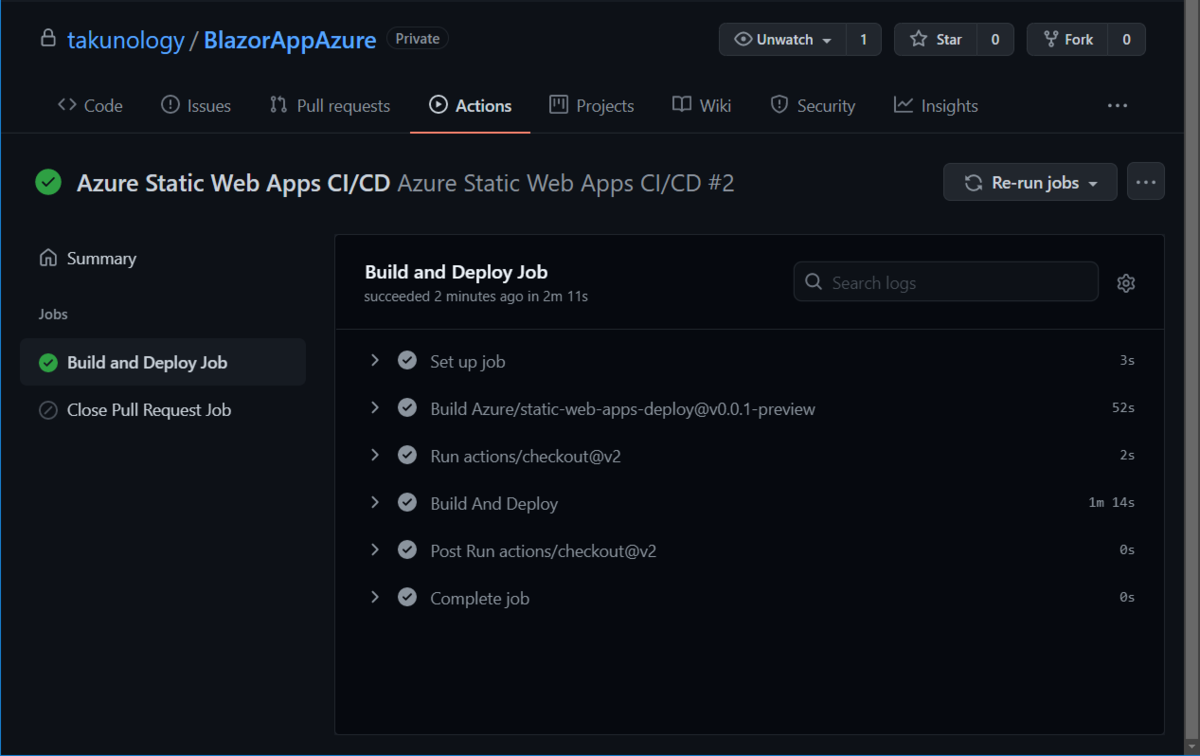The image size is (1200, 756).
Task: Click the status check icon for Complete job
Action: point(407,597)
